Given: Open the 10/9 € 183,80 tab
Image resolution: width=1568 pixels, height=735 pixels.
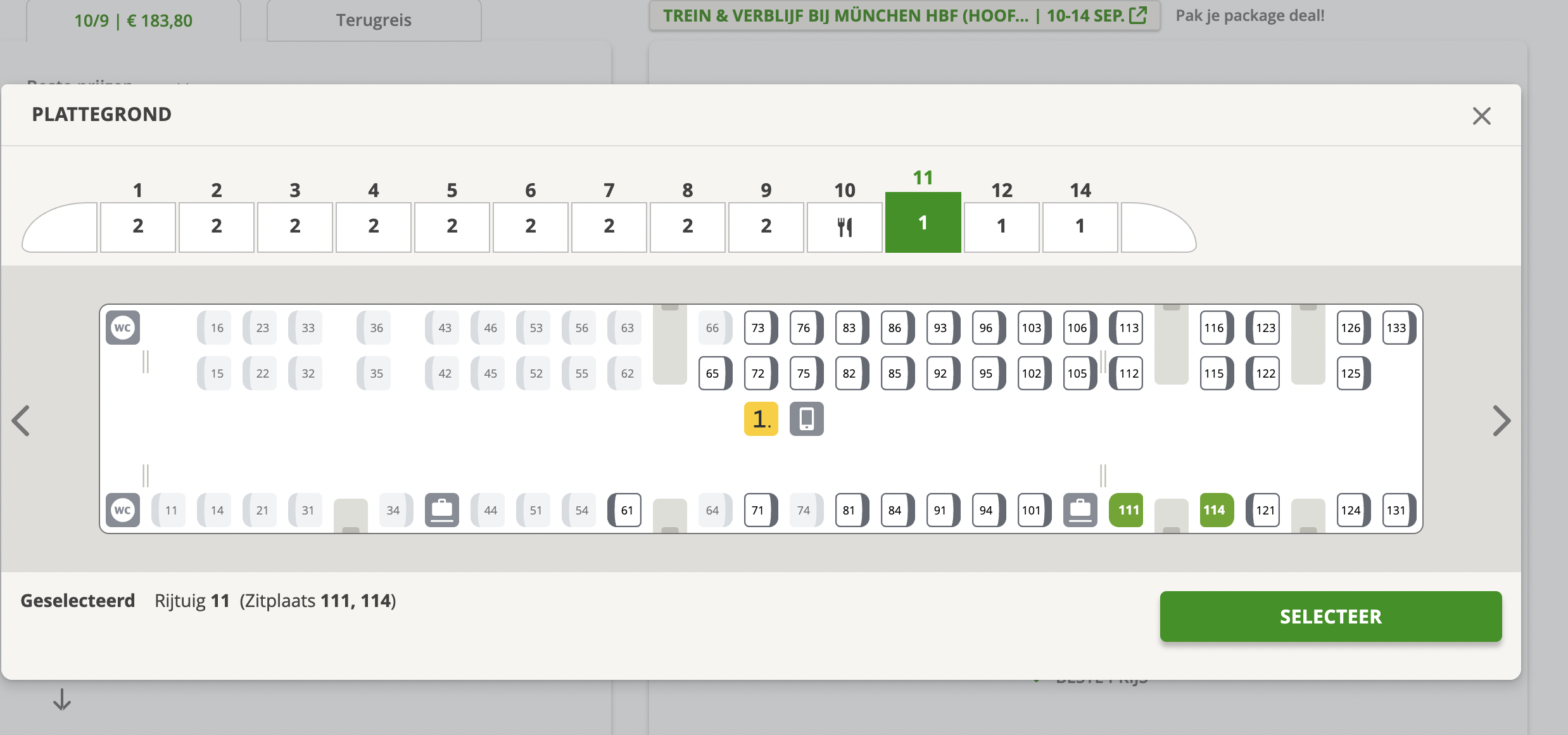Looking at the screenshot, I should pos(133,20).
